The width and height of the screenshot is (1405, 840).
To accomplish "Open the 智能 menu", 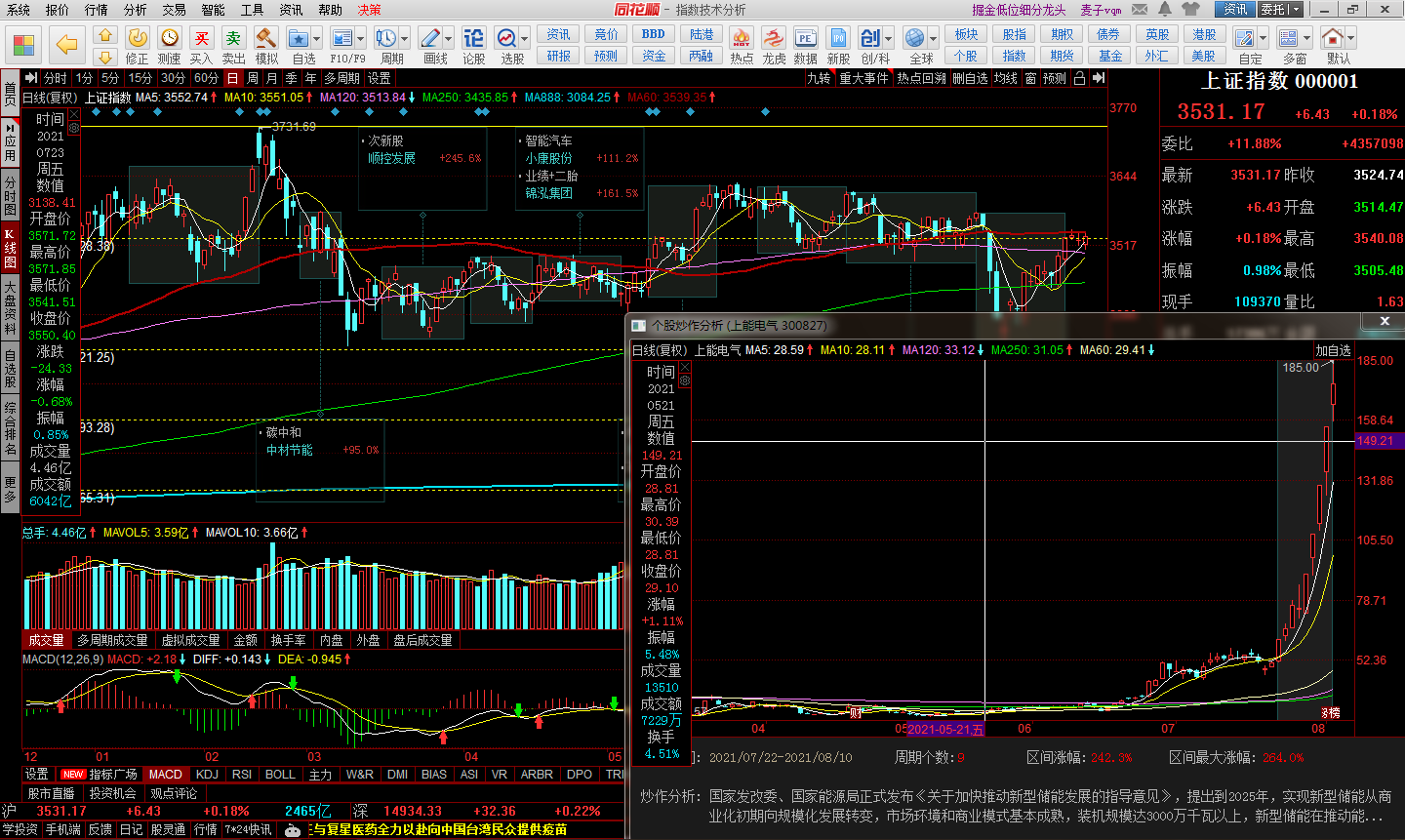I will 214,10.
